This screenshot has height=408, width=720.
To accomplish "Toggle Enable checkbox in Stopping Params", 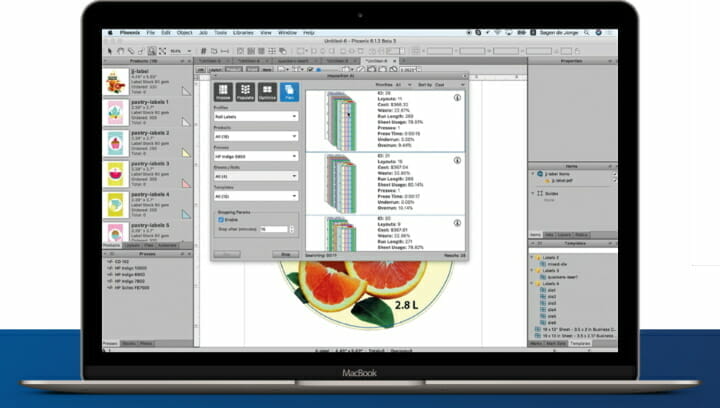I will (x=221, y=220).
